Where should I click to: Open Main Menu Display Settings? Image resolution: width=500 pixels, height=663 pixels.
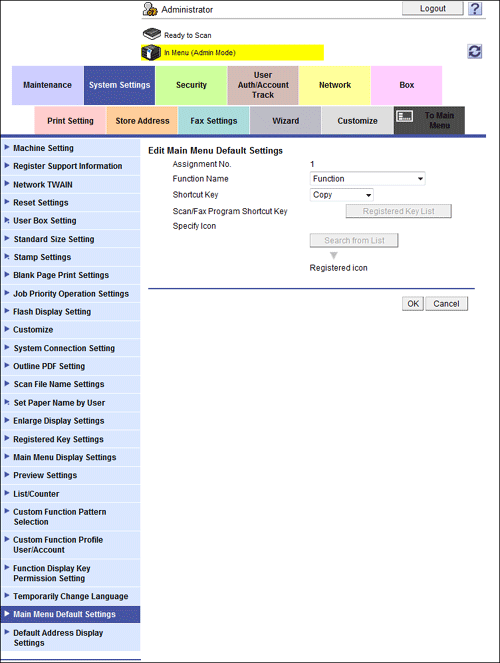point(71,457)
